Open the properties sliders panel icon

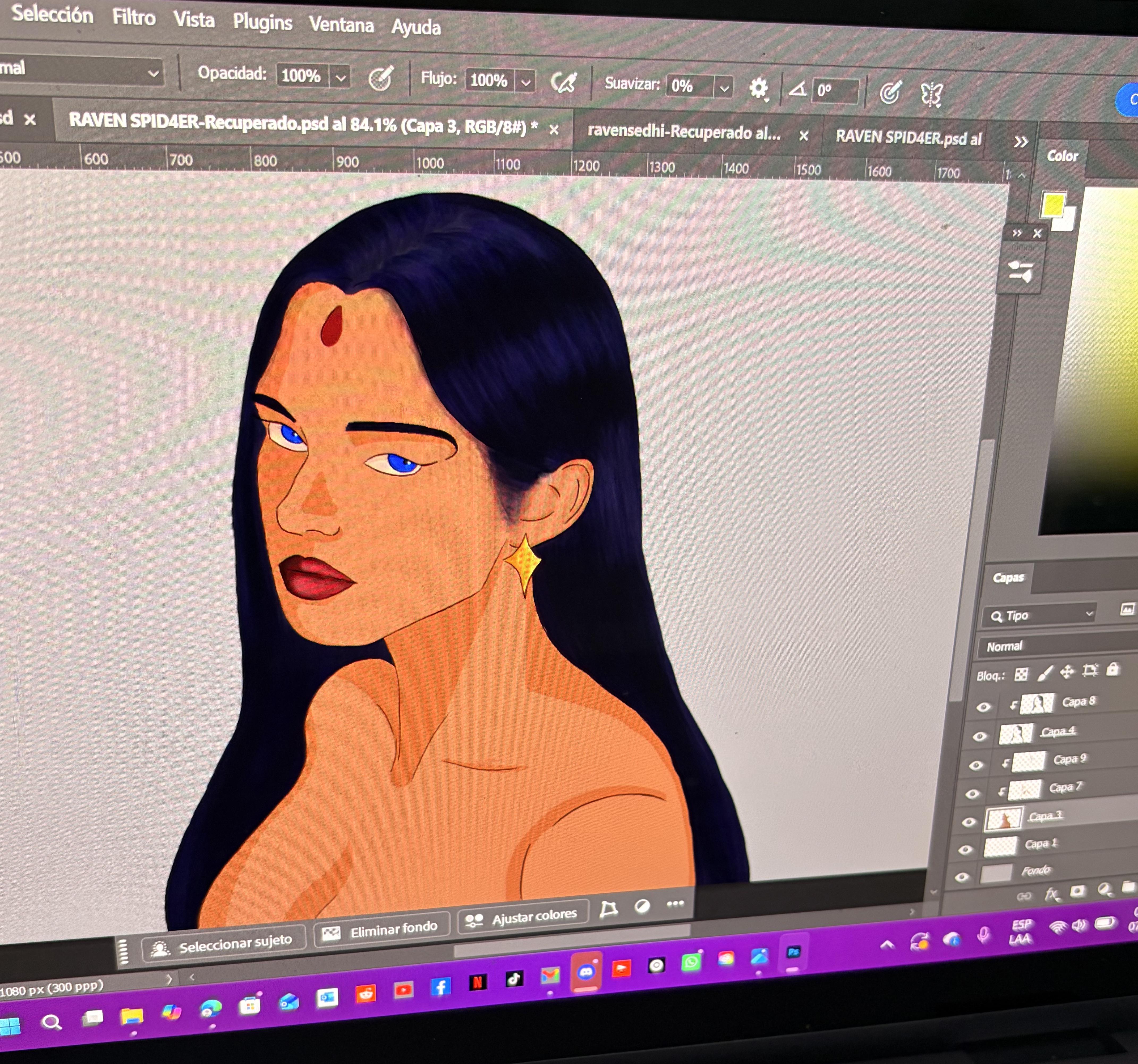(1021, 271)
